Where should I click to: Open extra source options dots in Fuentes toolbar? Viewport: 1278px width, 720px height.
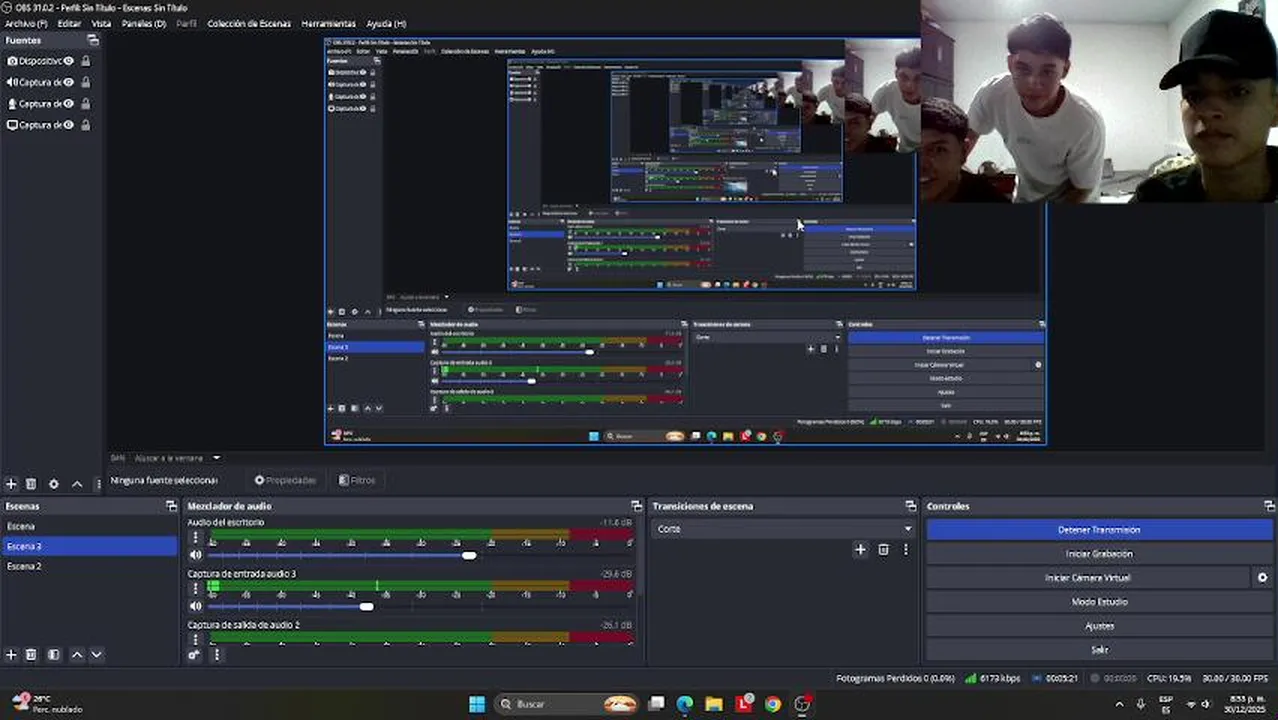[98, 484]
